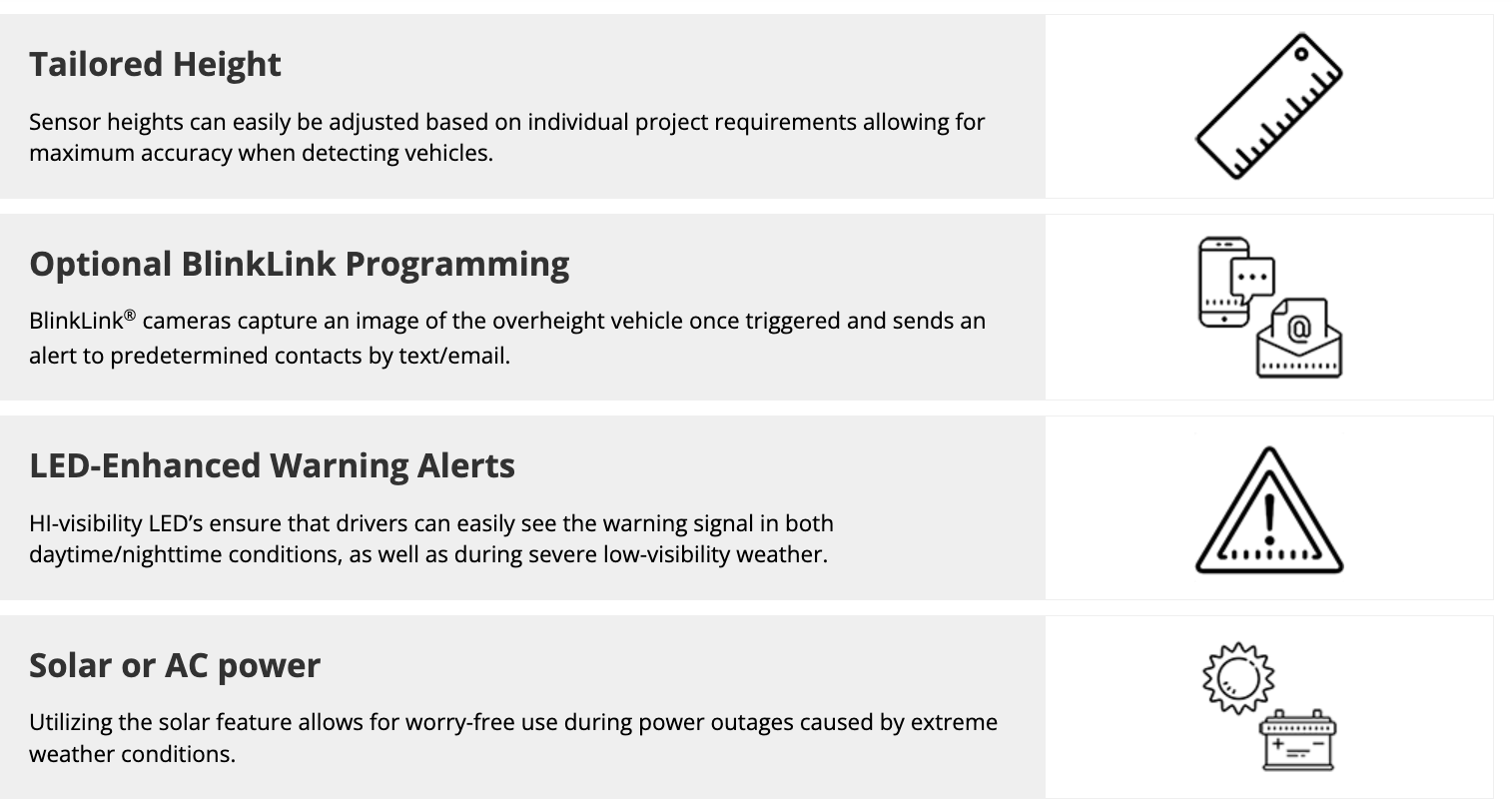The width and height of the screenshot is (1512, 805).
Task: Click the BlinkLink cameras description text
Action: tap(506, 338)
